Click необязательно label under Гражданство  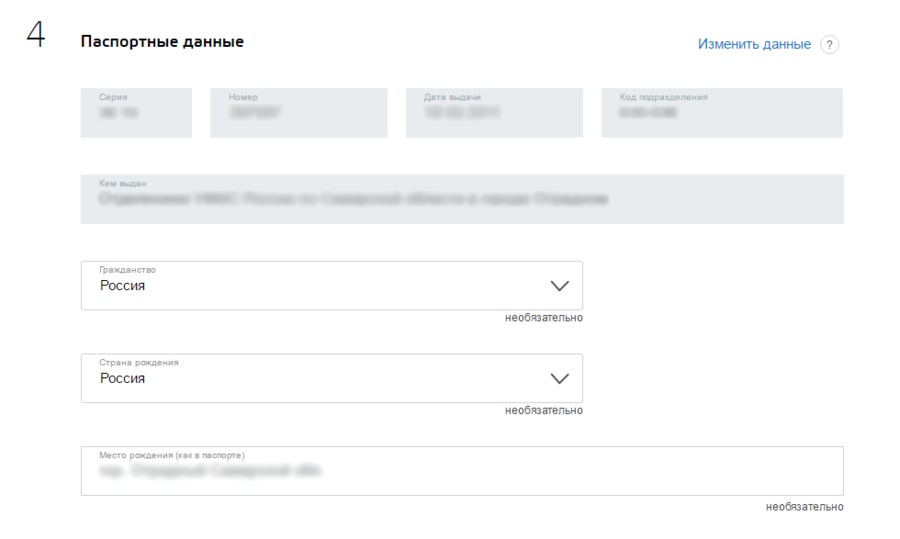pos(543,318)
